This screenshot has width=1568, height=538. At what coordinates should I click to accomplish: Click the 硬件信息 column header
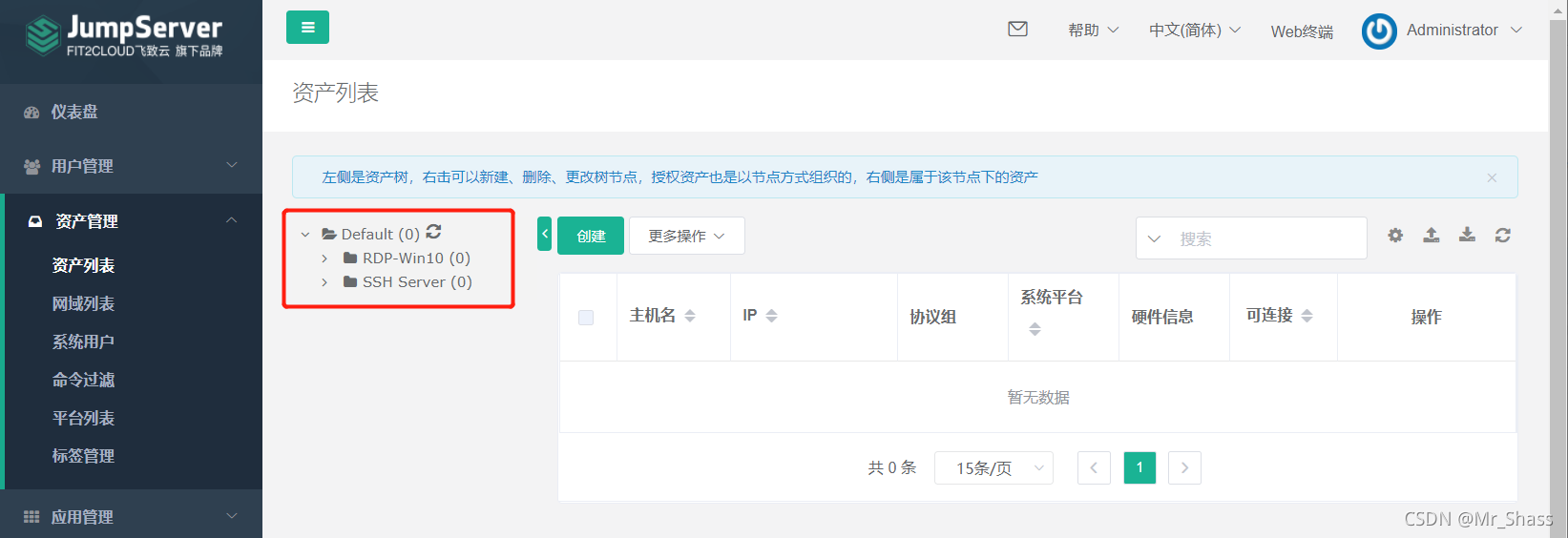[x=1162, y=317]
